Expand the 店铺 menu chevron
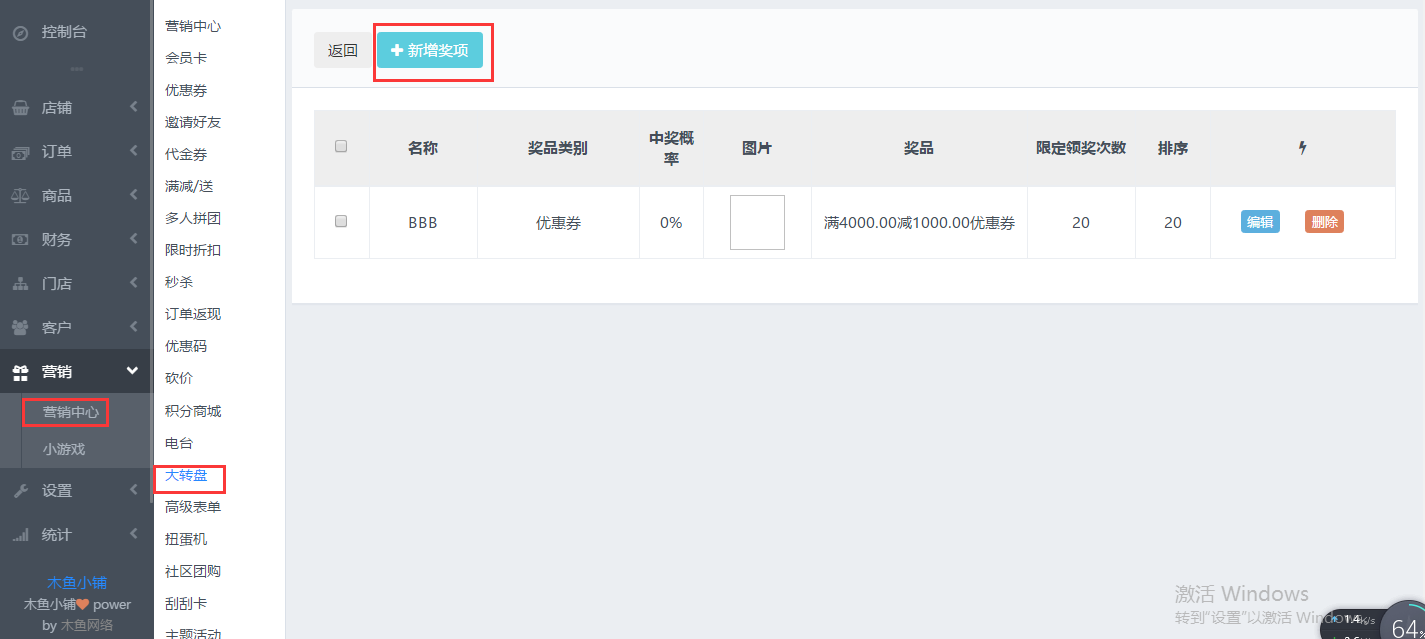The width and height of the screenshot is (1425, 639). (x=133, y=107)
